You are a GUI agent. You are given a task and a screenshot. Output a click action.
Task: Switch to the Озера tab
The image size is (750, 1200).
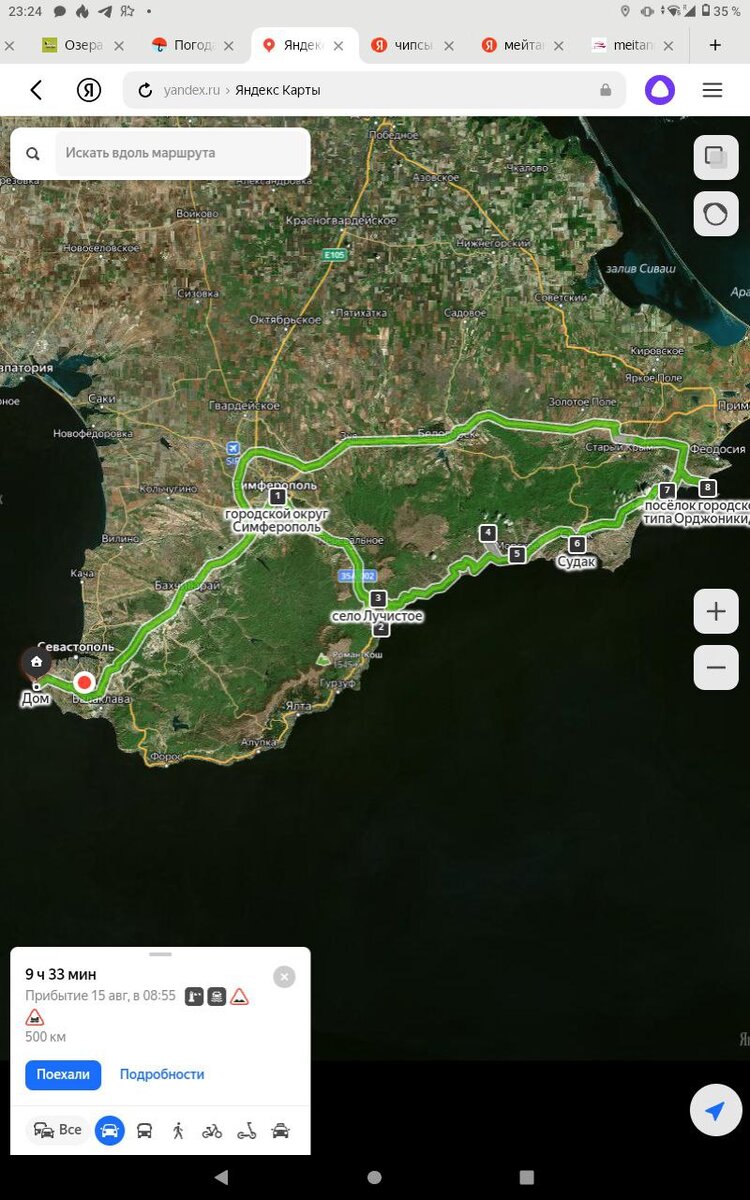tap(72, 45)
